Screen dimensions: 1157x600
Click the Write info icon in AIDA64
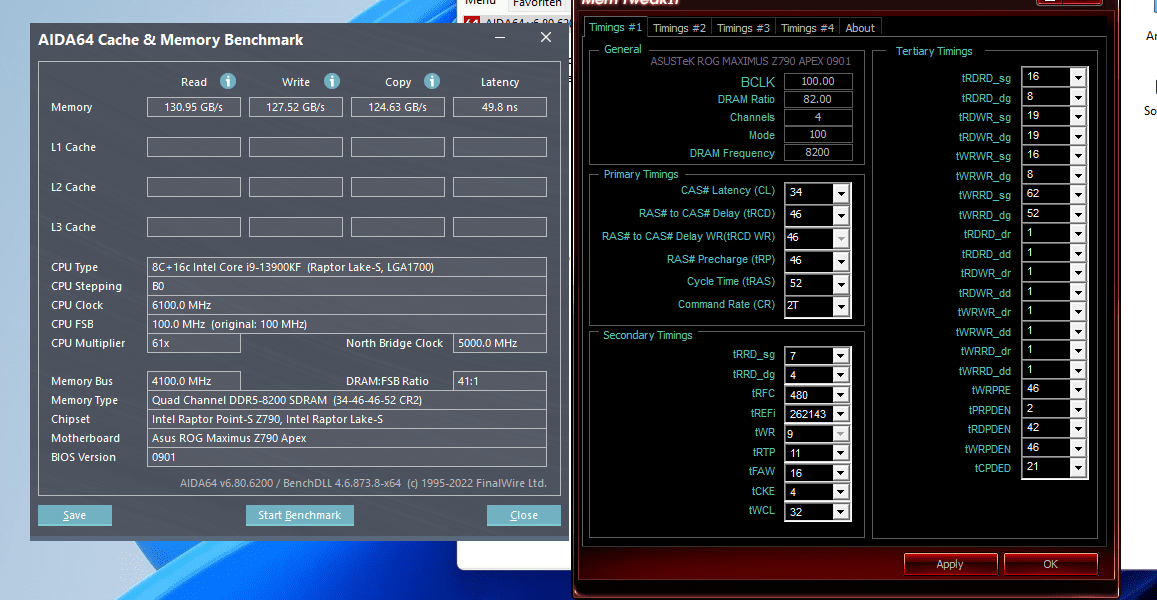pyautogui.click(x=332, y=81)
